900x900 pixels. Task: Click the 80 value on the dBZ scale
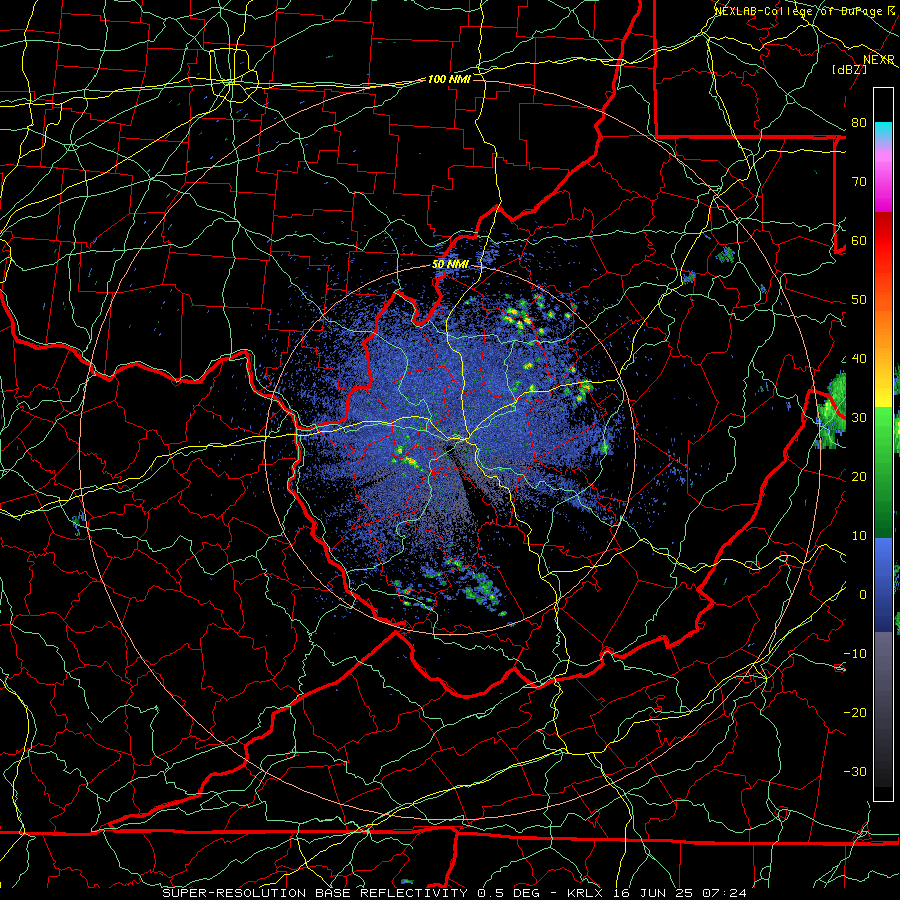tap(859, 123)
